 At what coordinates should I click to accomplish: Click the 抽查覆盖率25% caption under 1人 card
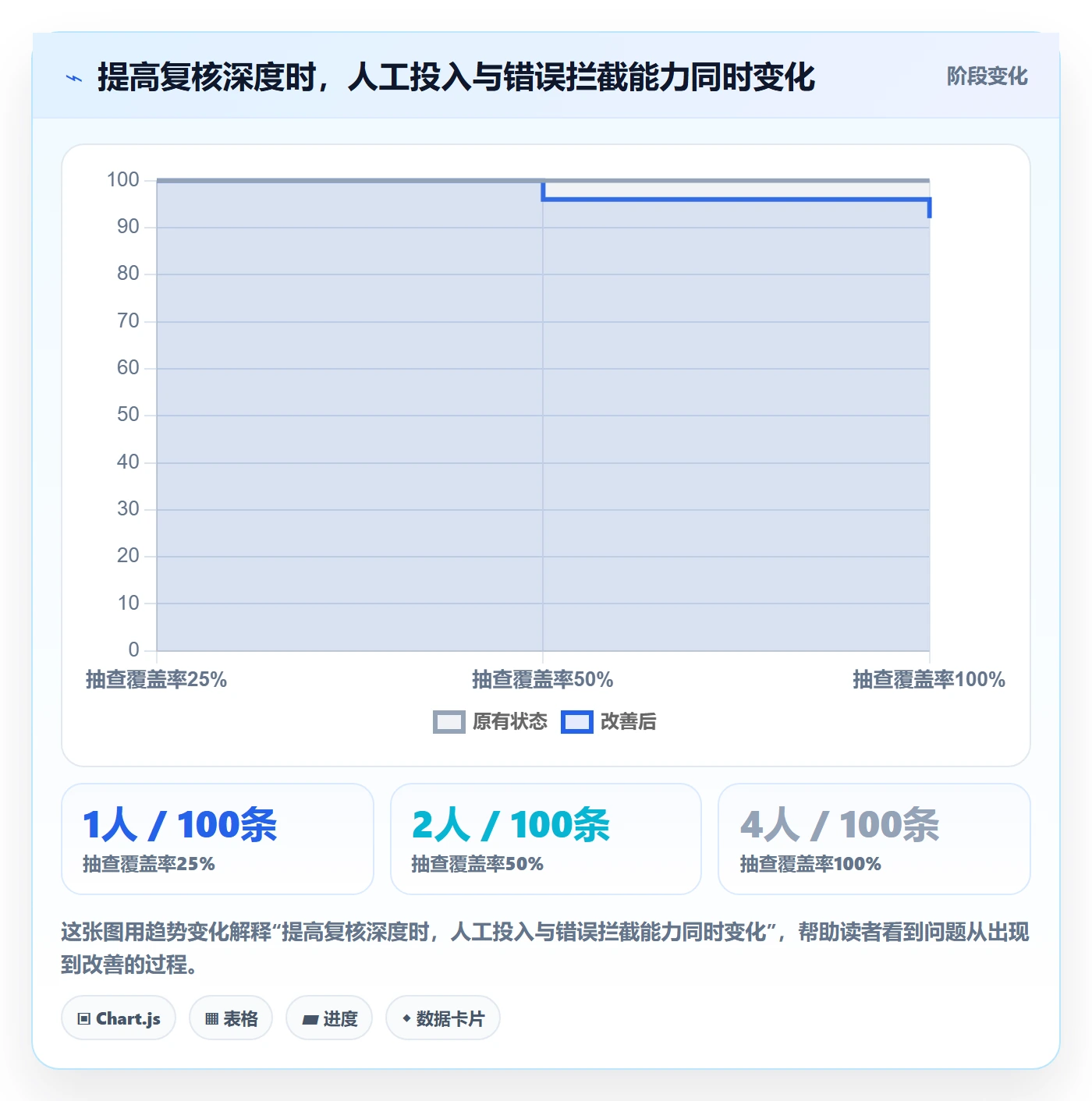pos(149,864)
